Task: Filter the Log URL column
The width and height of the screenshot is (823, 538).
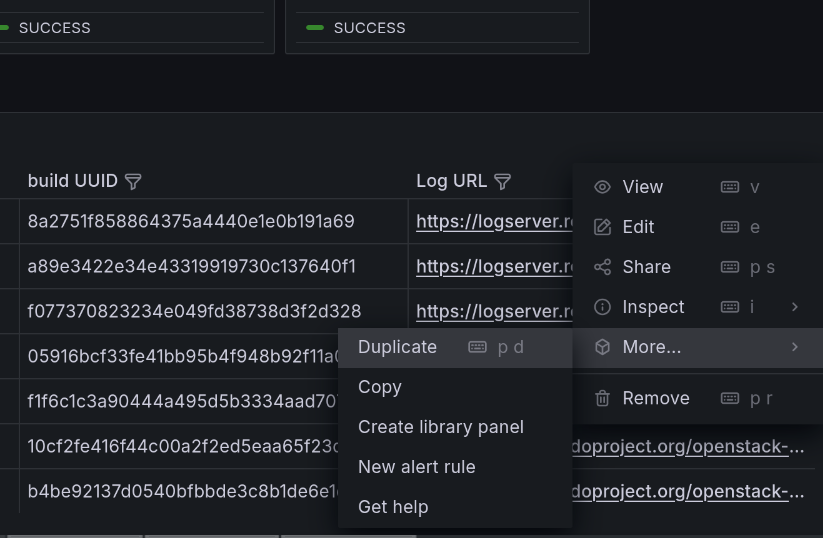Action: pos(503,181)
